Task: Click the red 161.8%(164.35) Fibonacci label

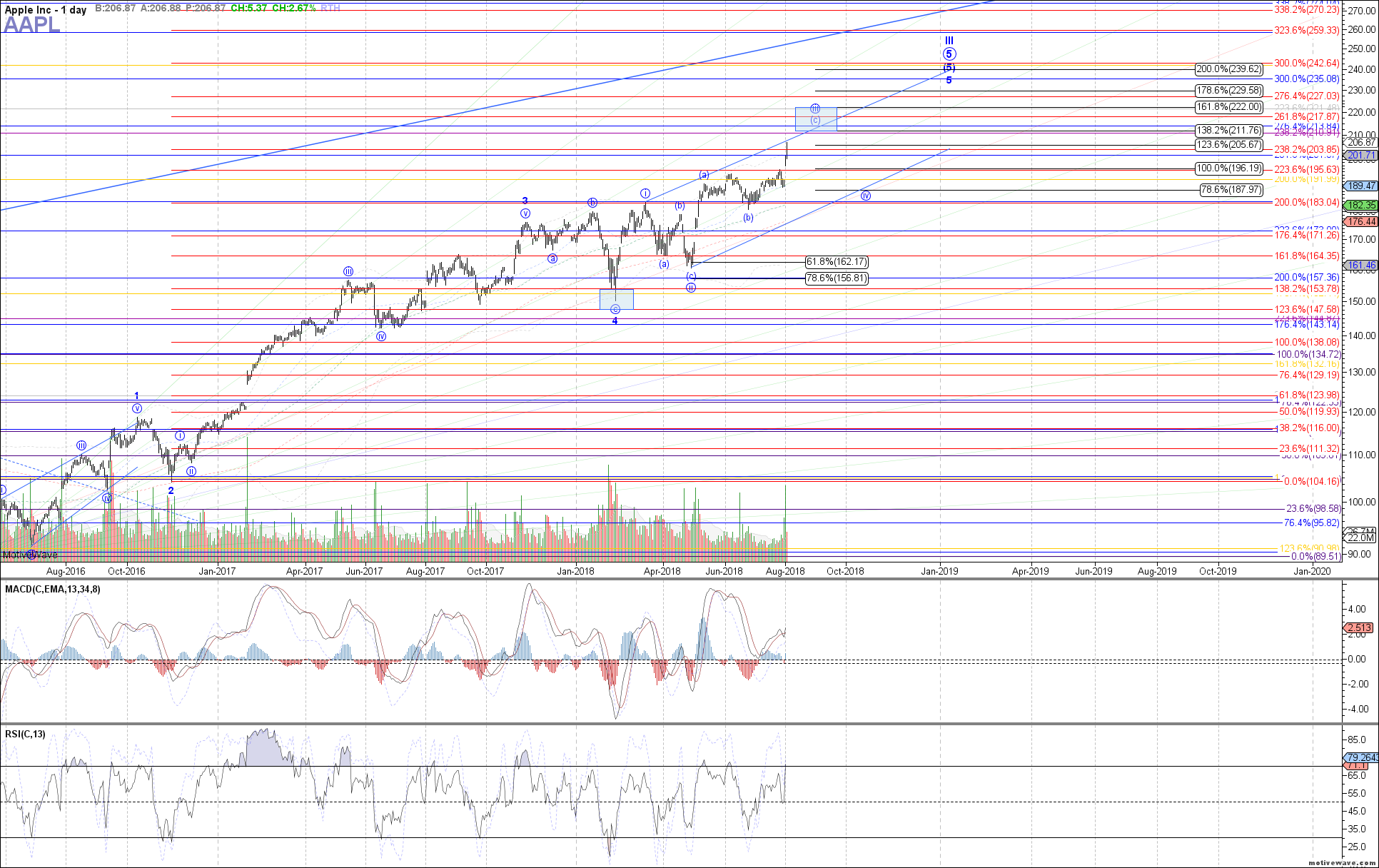Action: pos(1306,256)
